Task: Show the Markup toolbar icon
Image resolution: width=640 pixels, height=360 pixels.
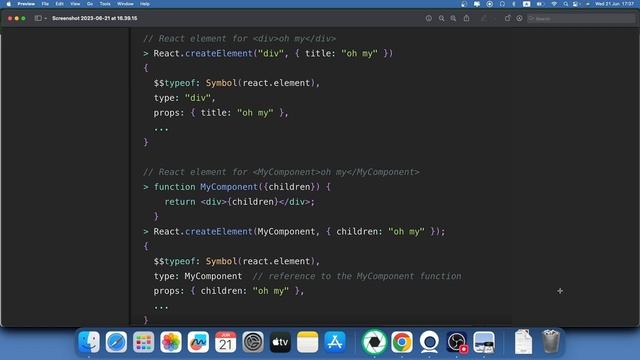Action: click(519, 18)
